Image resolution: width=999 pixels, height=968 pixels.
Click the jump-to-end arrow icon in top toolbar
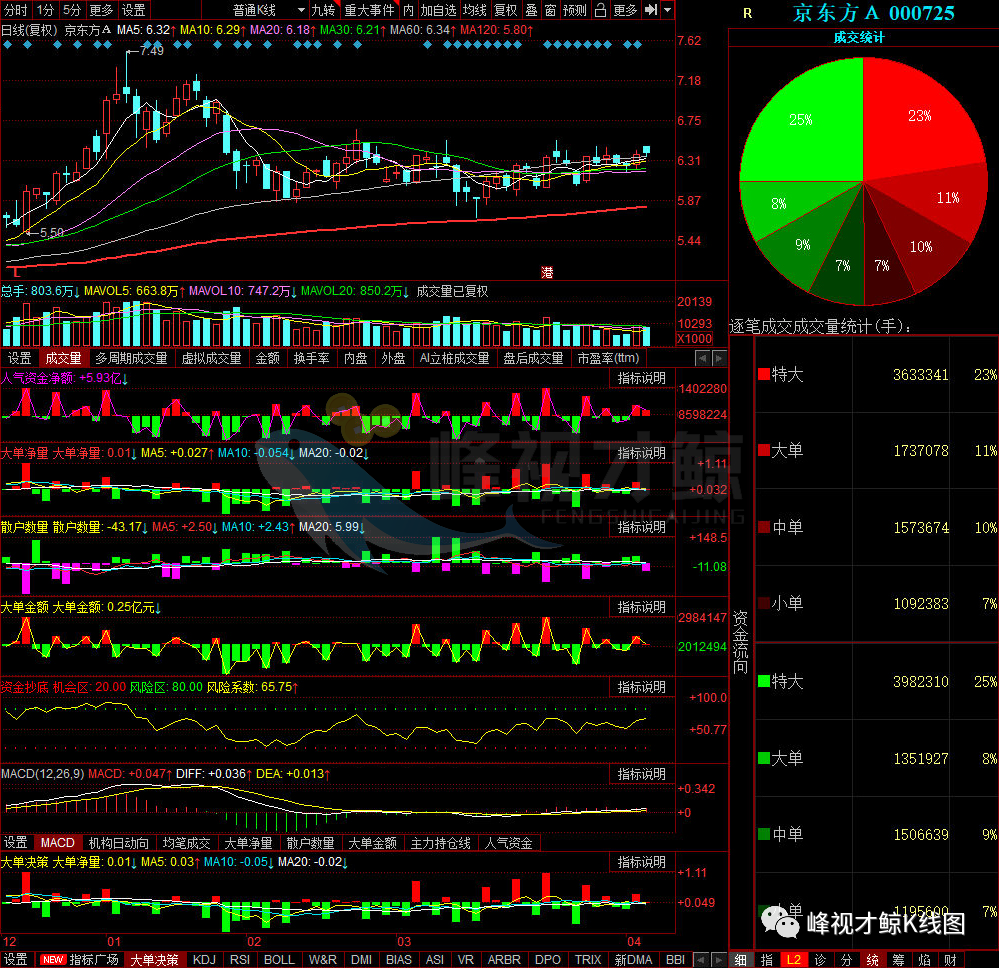(650, 10)
